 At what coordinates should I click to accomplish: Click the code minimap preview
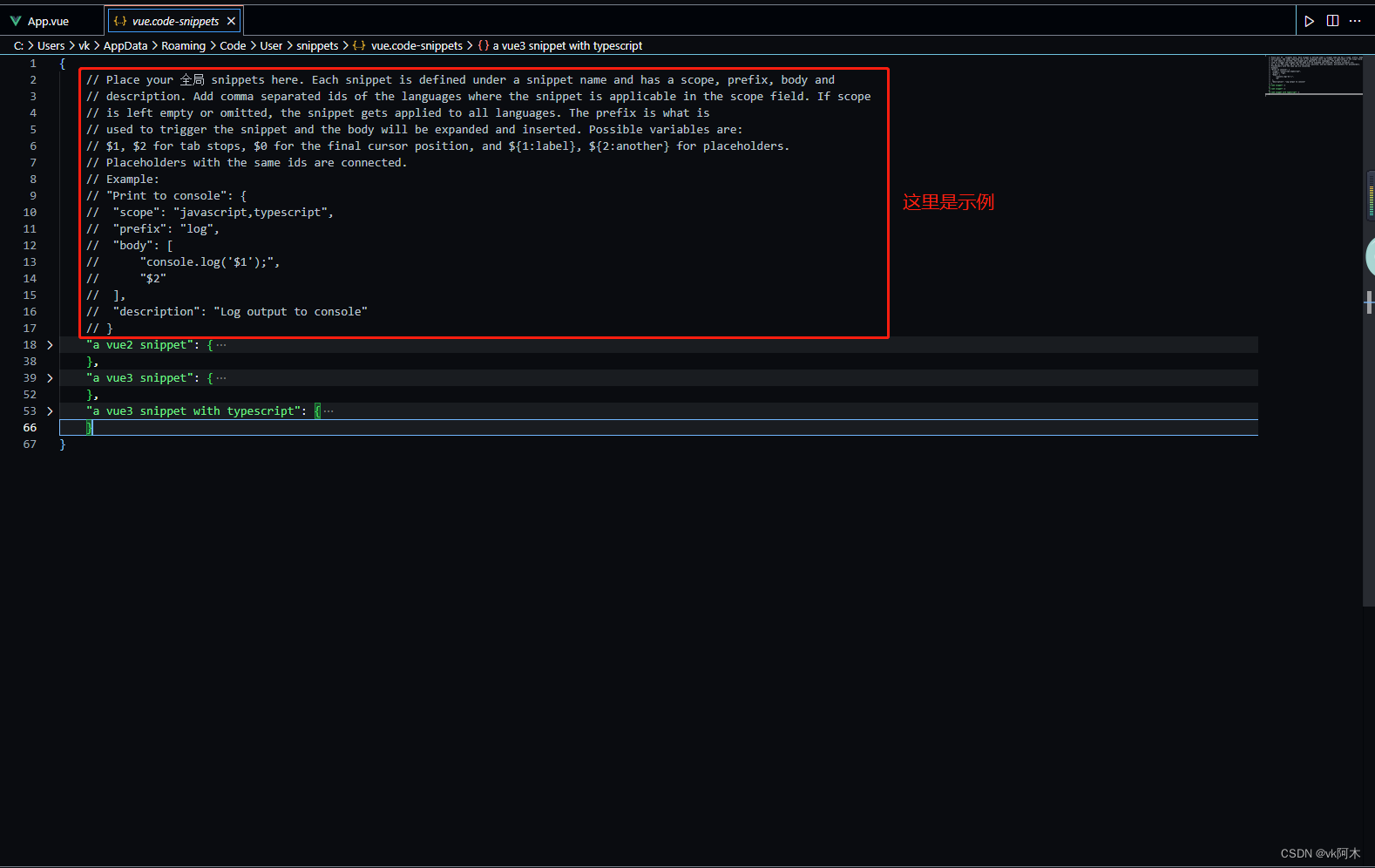pos(1313,75)
